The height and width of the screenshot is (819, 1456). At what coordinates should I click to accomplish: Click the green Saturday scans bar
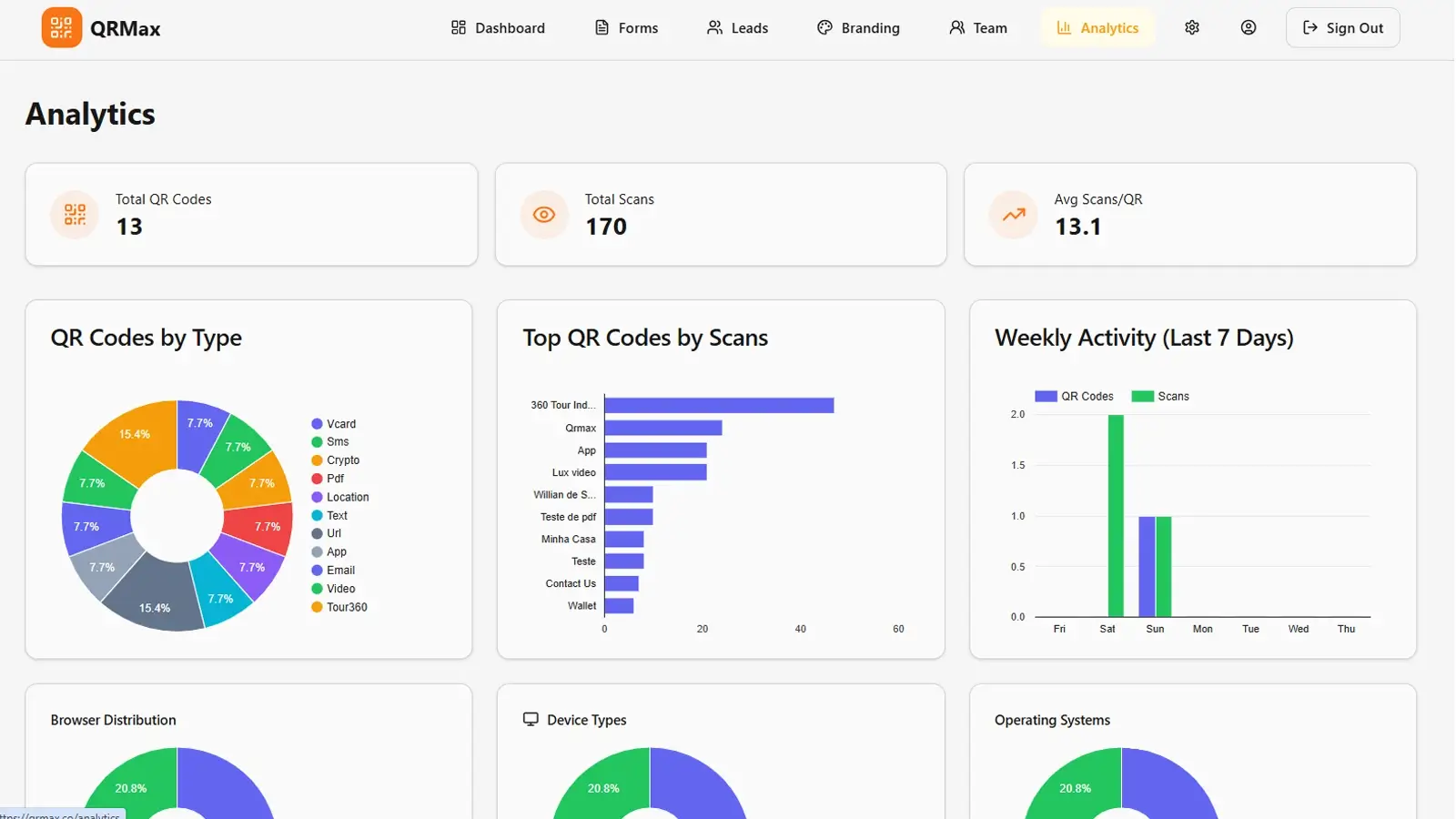[x=1116, y=515]
